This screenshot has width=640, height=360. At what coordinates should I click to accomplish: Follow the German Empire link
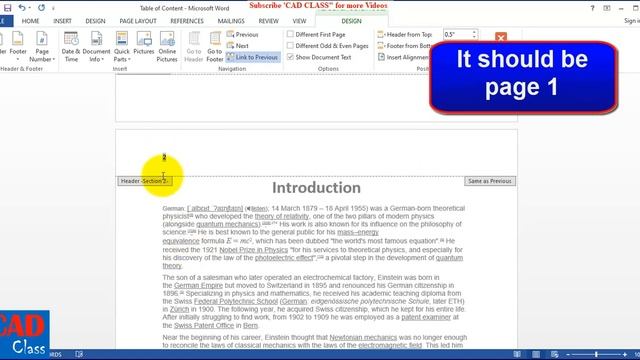198,285
